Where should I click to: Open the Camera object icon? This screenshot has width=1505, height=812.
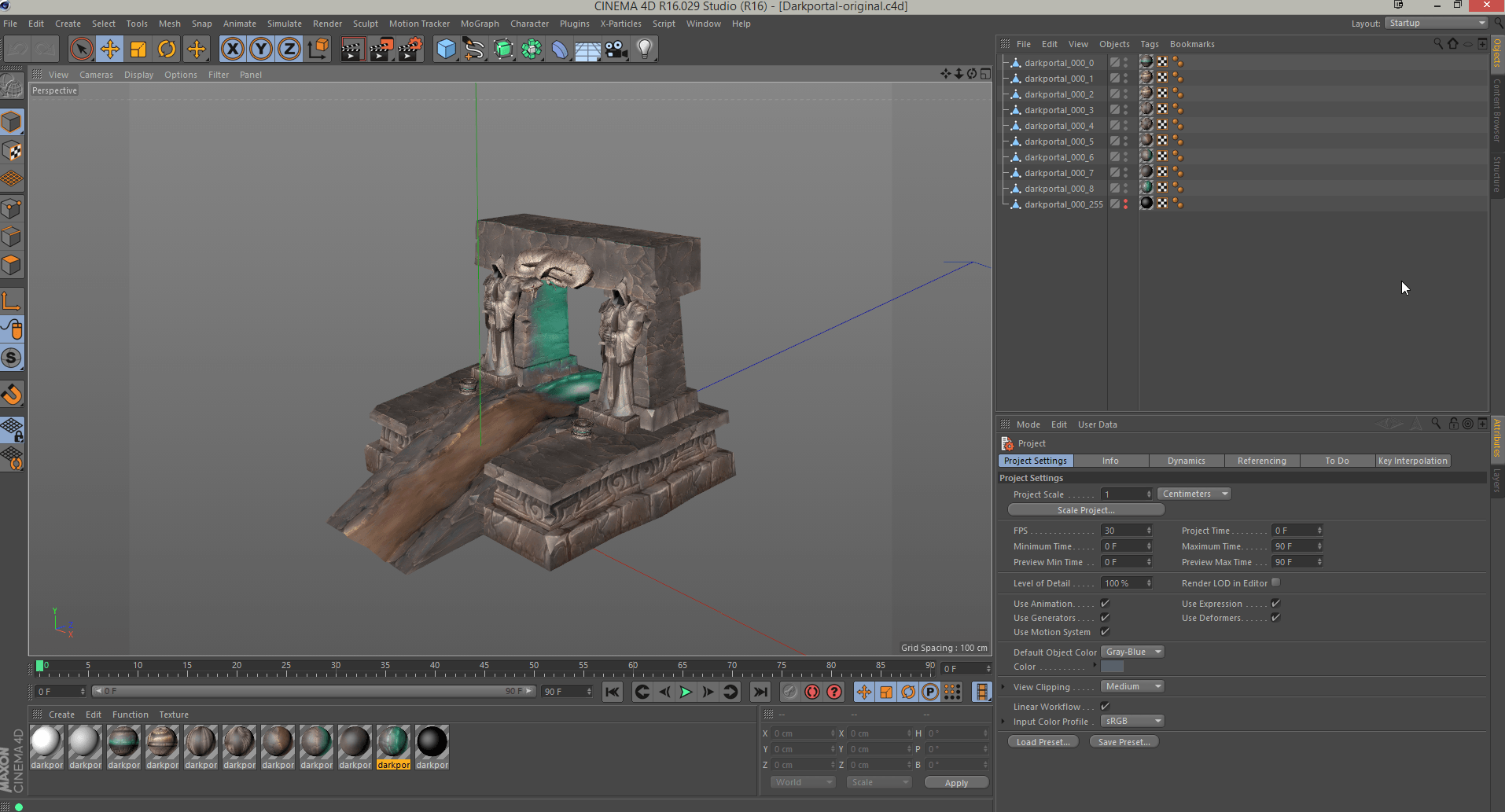616,50
